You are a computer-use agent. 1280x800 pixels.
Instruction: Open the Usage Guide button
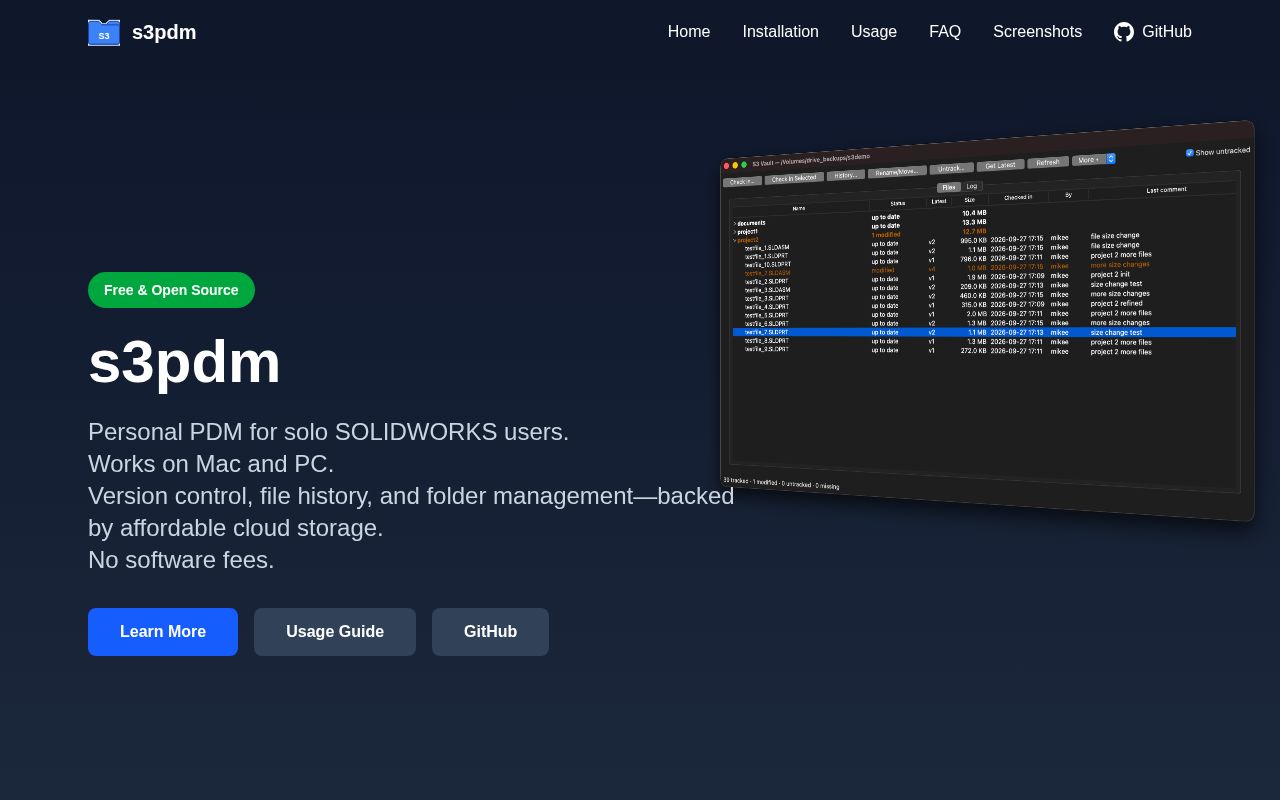pyautogui.click(x=335, y=632)
